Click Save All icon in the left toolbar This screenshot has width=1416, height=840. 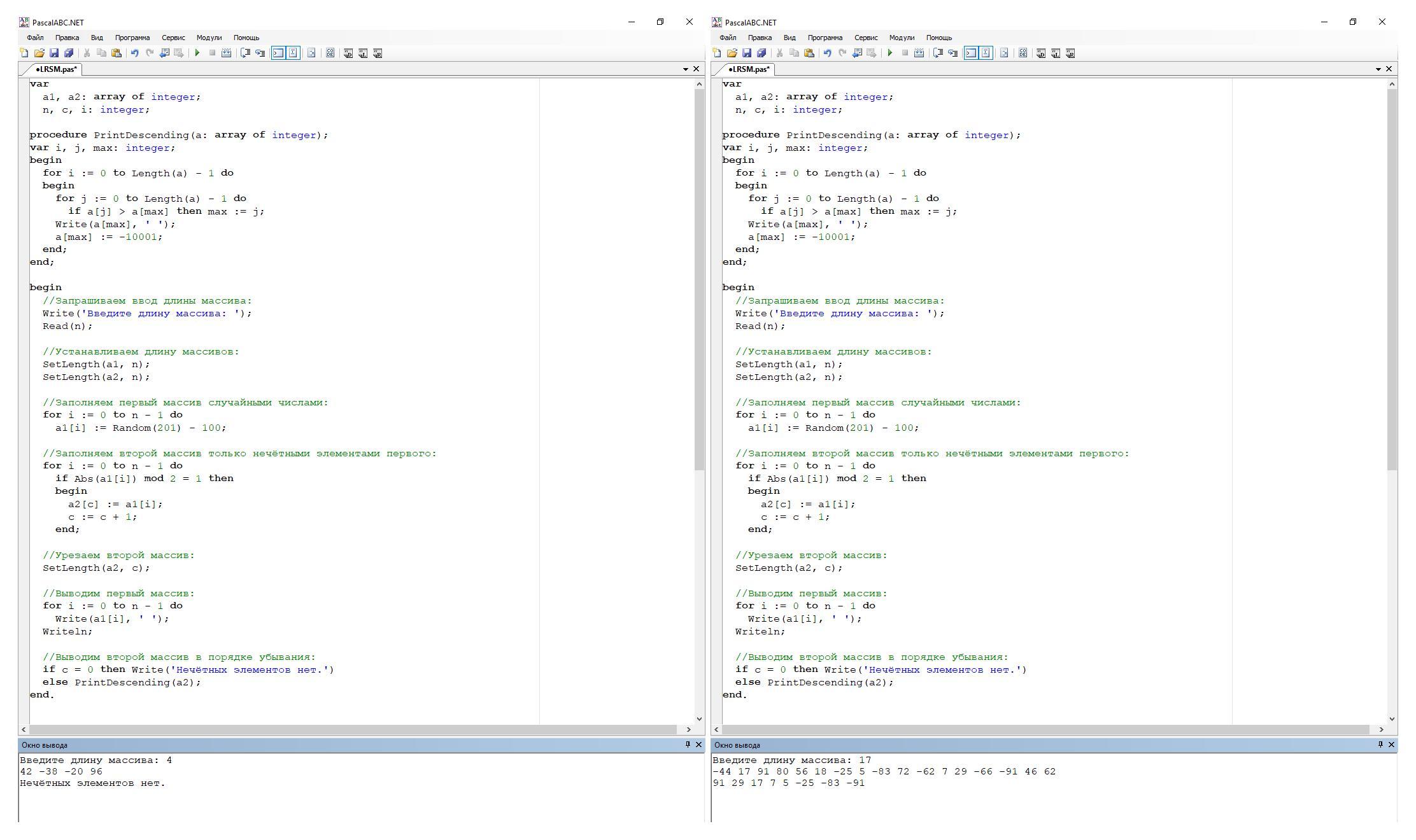click(69, 53)
